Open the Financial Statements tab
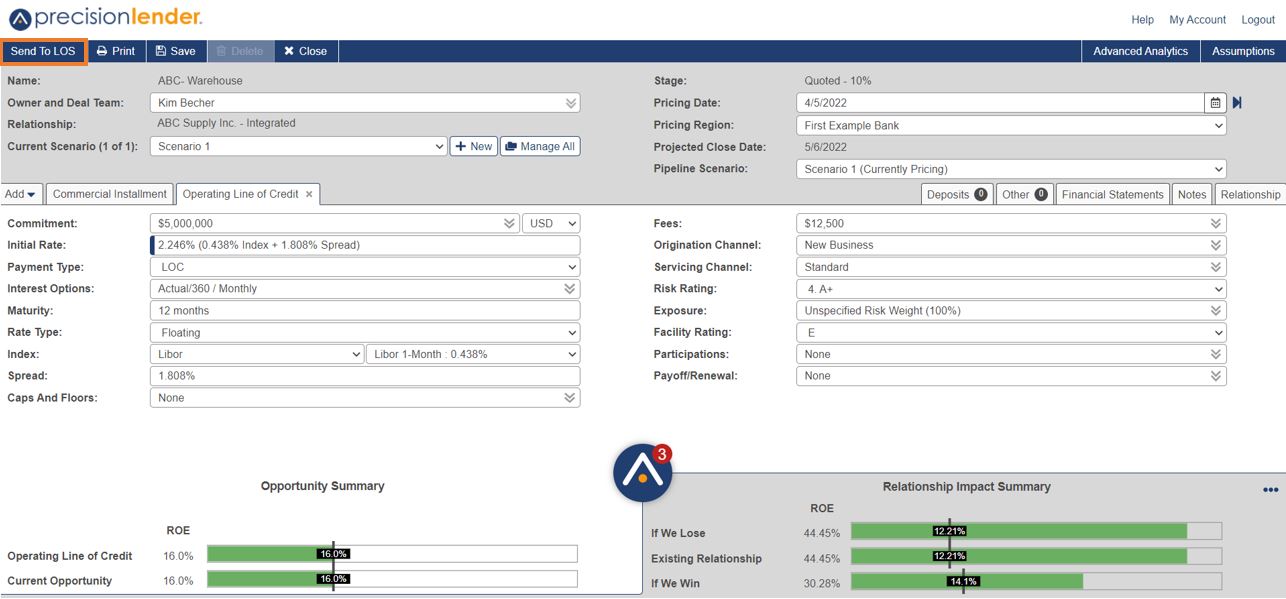Image resolution: width=1286 pixels, height=599 pixels. 1112,194
